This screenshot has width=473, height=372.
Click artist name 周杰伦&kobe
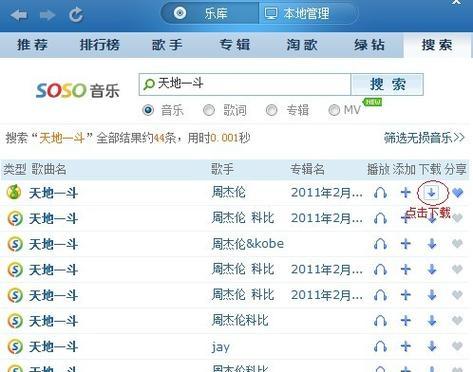[x=248, y=244]
